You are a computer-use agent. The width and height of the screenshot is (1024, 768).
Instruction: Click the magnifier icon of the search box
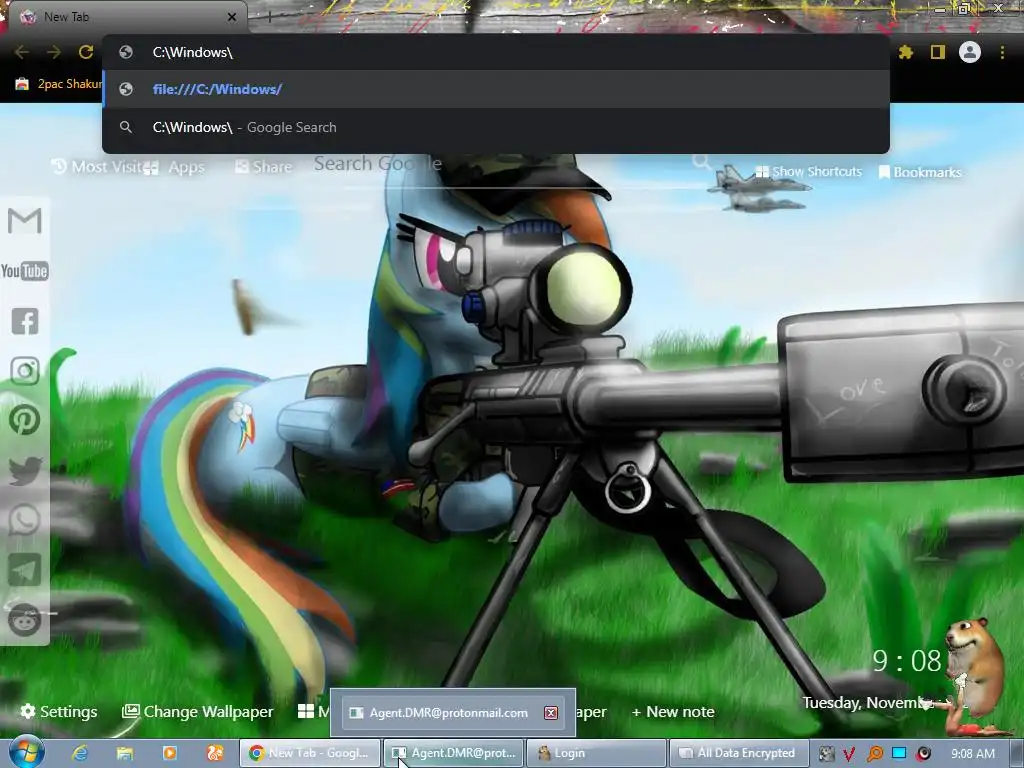701,161
